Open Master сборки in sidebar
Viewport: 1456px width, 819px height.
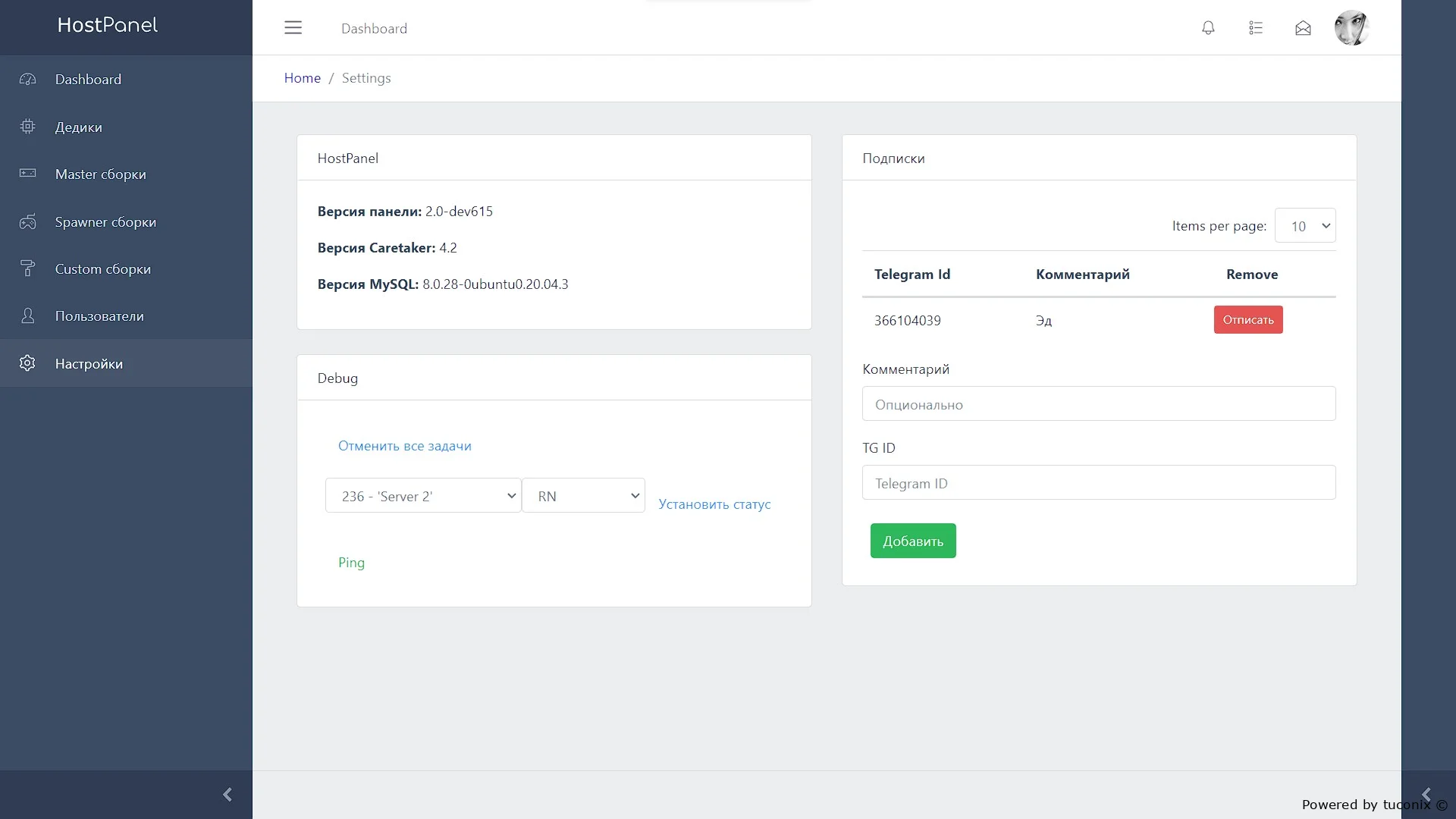(x=100, y=174)
